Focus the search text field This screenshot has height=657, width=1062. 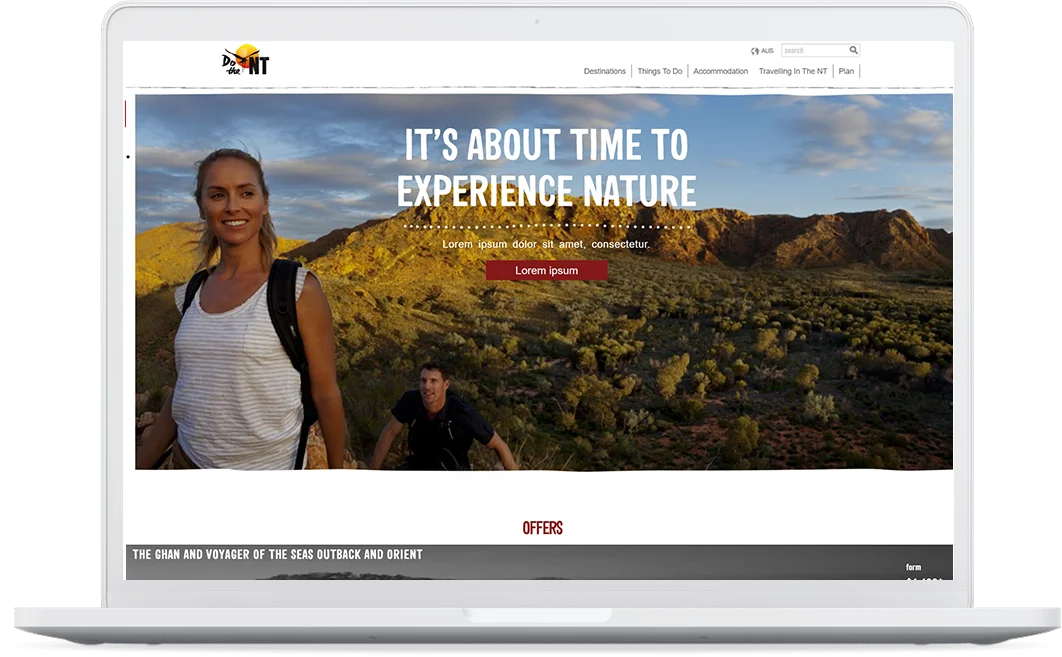(814, 50)
